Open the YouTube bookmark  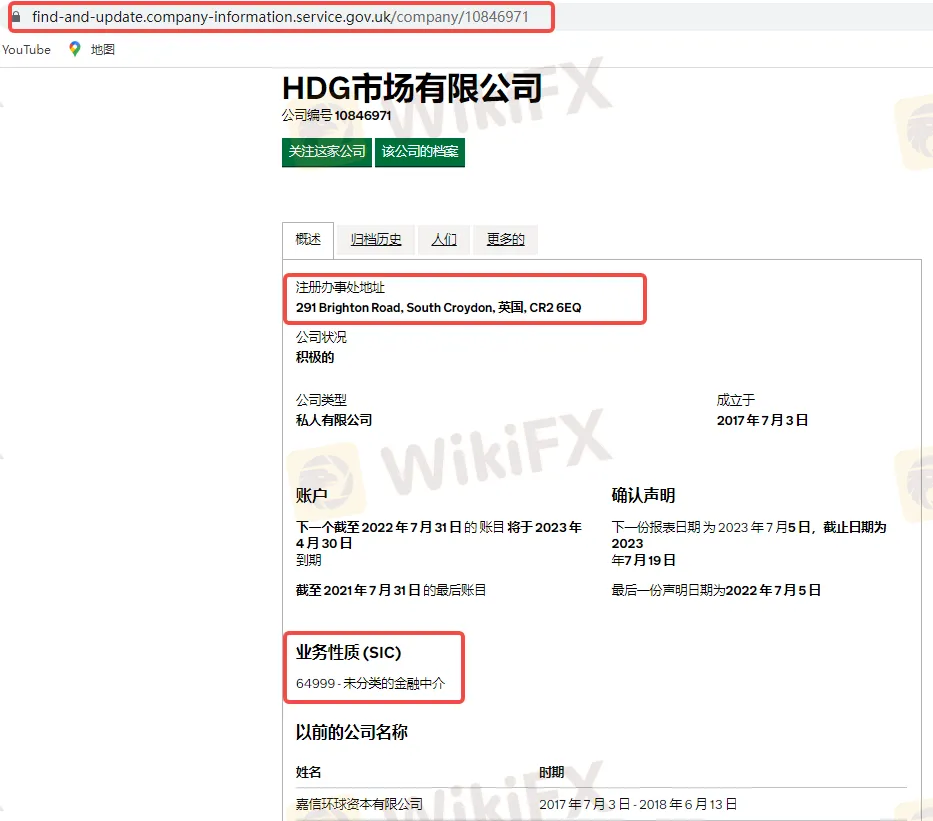click(26, 49)
